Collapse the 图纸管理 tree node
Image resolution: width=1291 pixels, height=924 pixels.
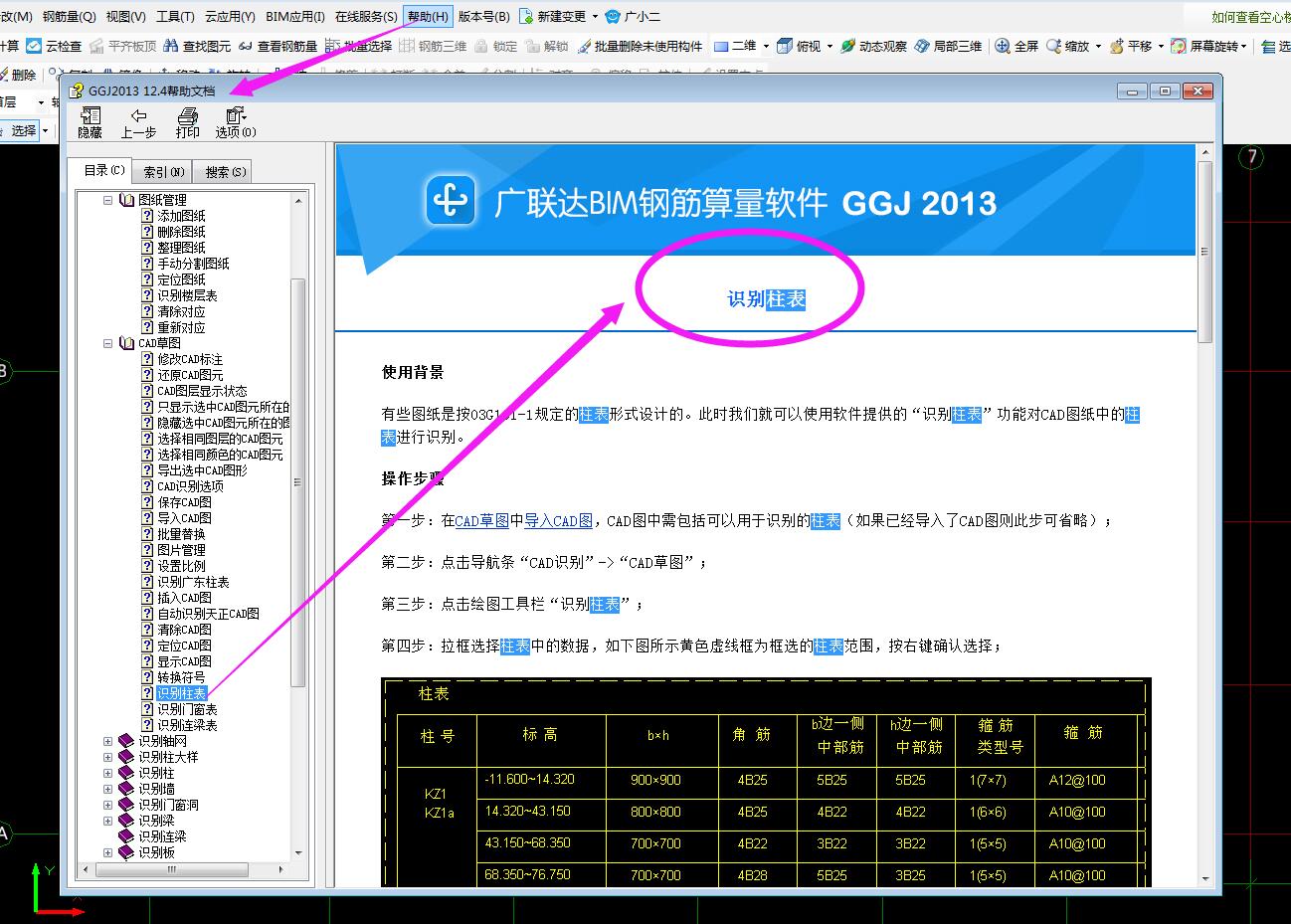[x=108, y=200]
